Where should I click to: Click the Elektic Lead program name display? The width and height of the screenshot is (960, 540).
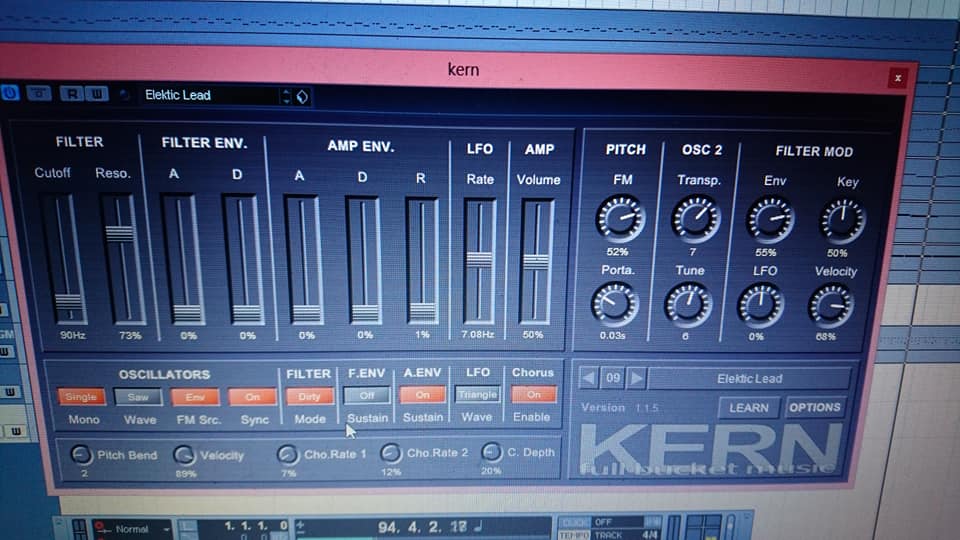point(749,378)
